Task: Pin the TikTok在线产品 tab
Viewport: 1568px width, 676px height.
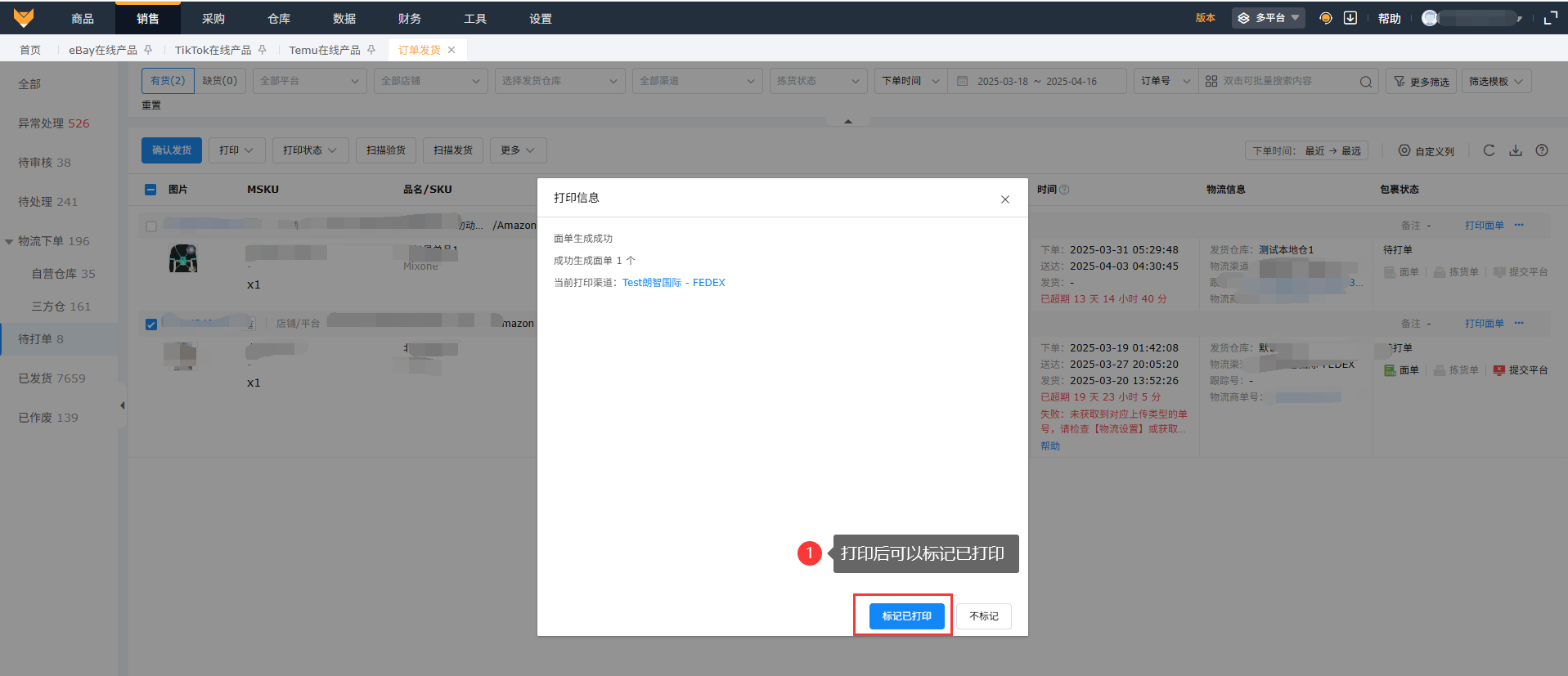Action: [263, 50]
